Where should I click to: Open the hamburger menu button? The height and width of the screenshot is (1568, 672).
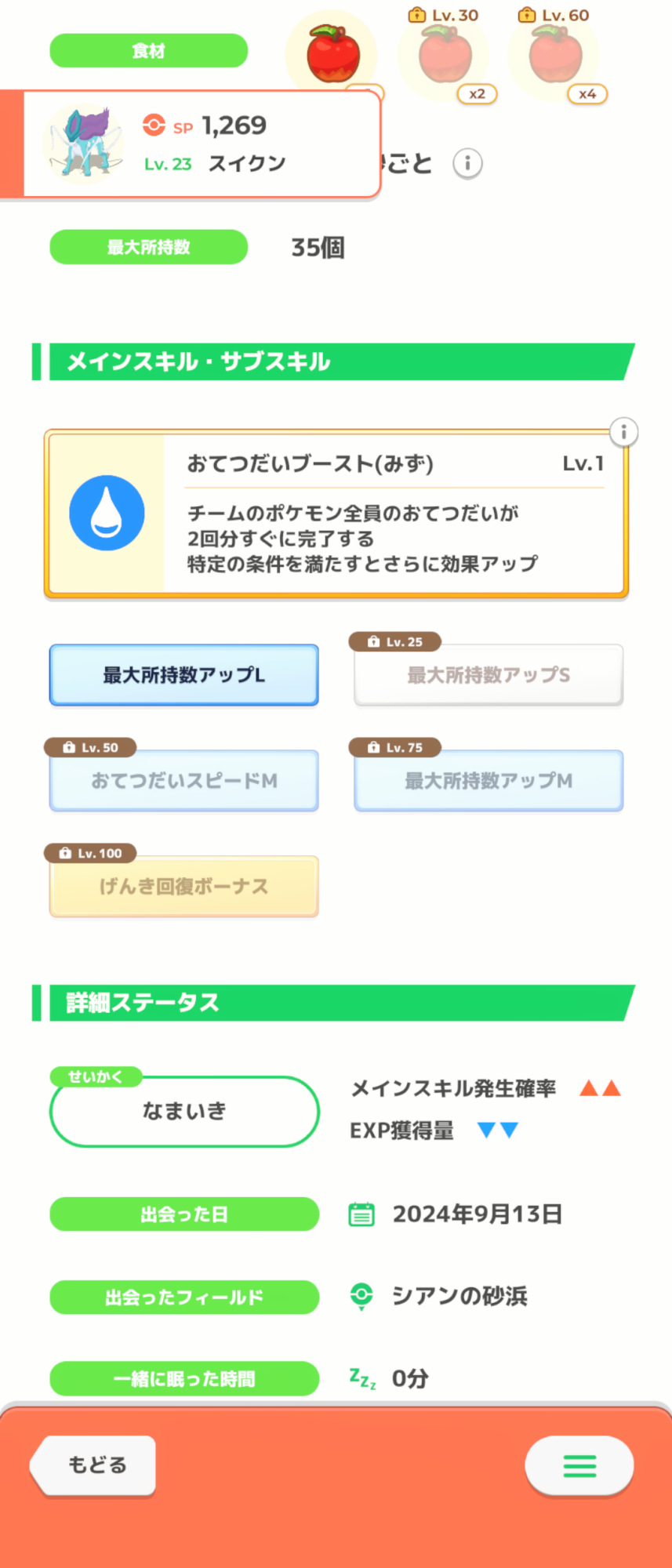579,1465
